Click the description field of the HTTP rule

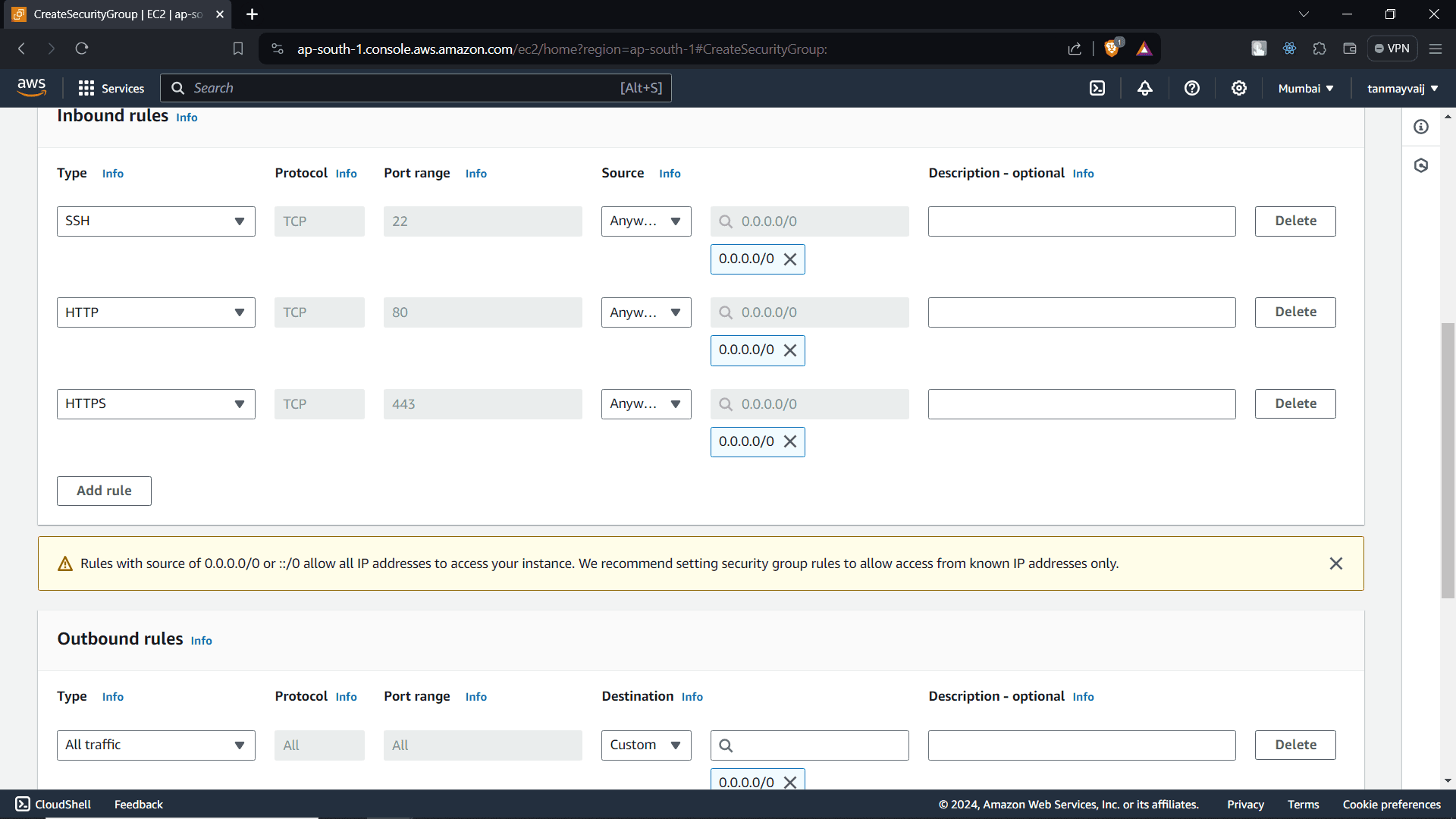[x=1081, y=312]
